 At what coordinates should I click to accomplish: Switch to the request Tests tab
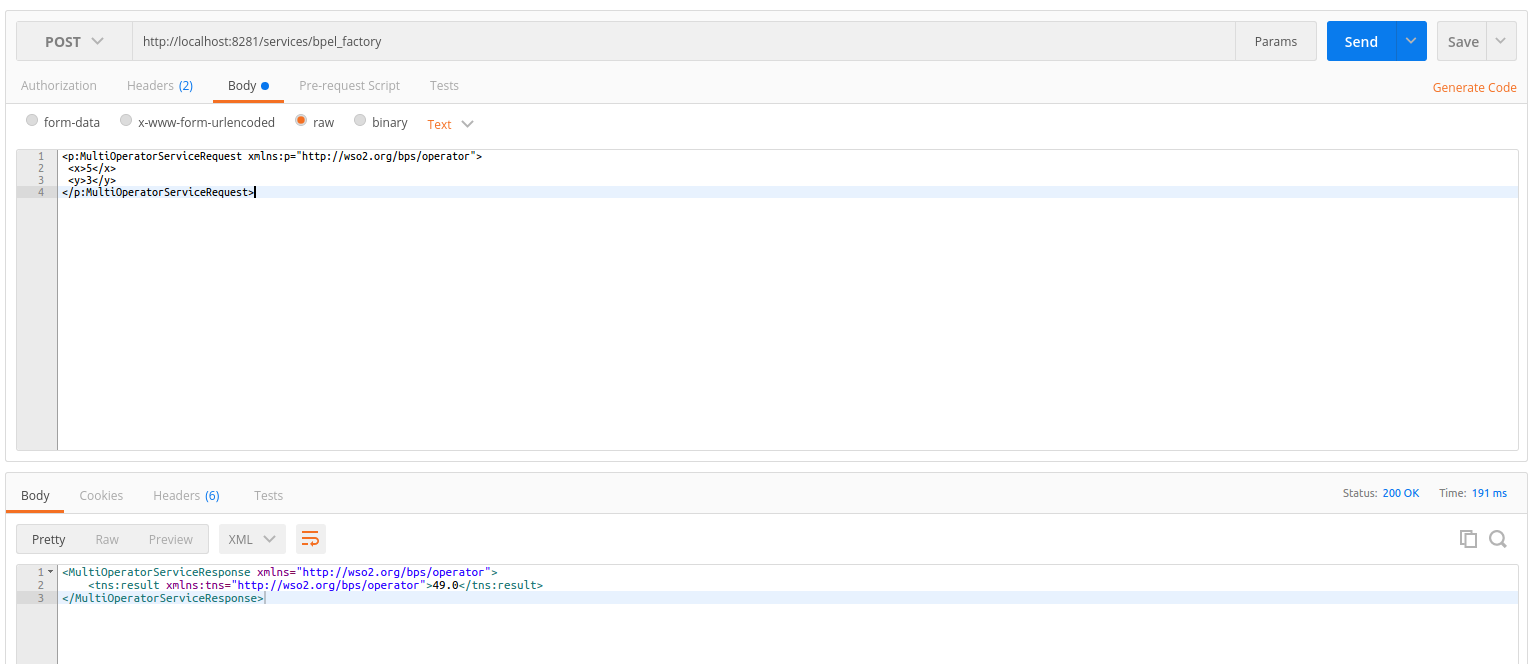pos(444,85)
